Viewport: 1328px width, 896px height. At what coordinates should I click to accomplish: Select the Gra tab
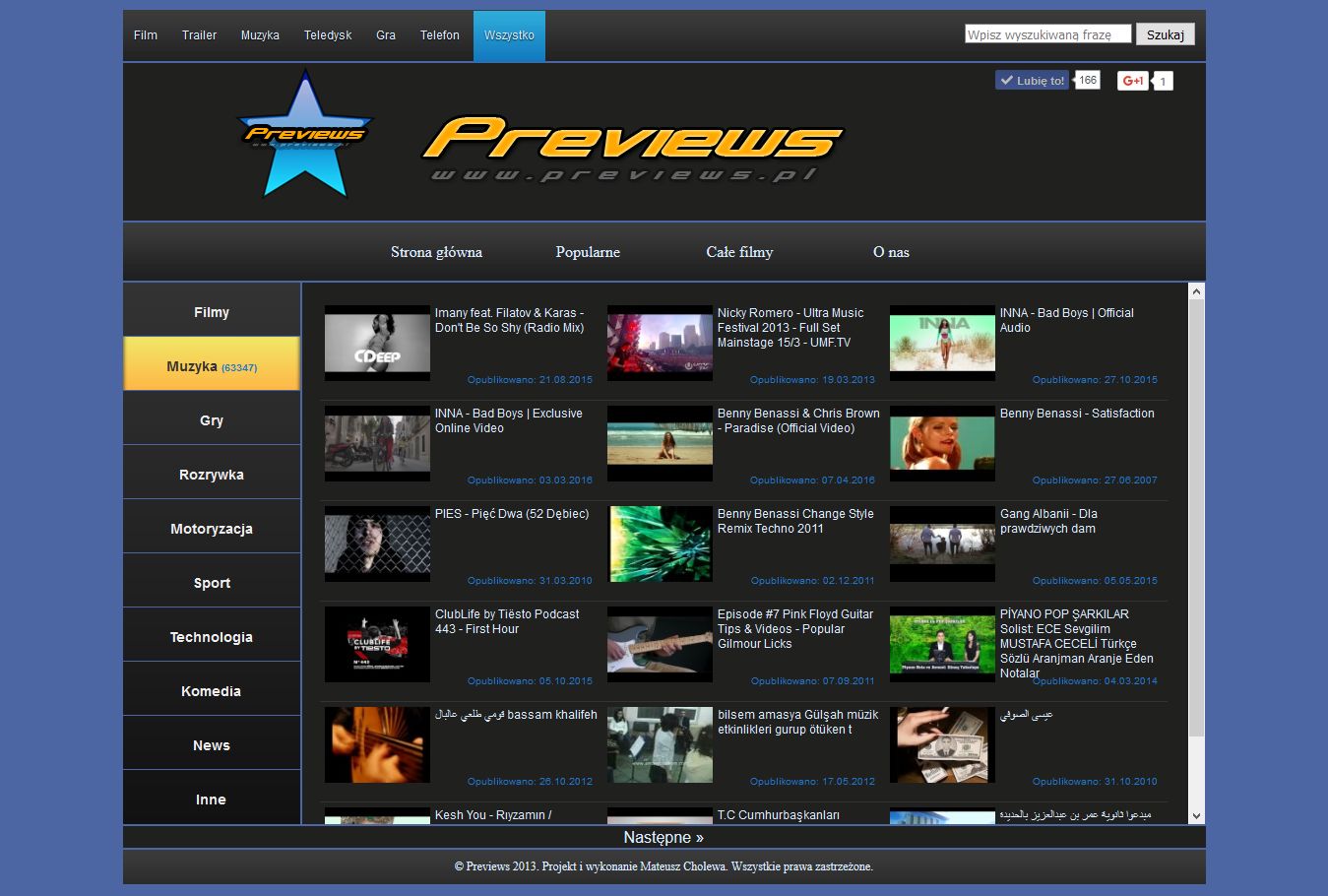(x=386, y=35)
